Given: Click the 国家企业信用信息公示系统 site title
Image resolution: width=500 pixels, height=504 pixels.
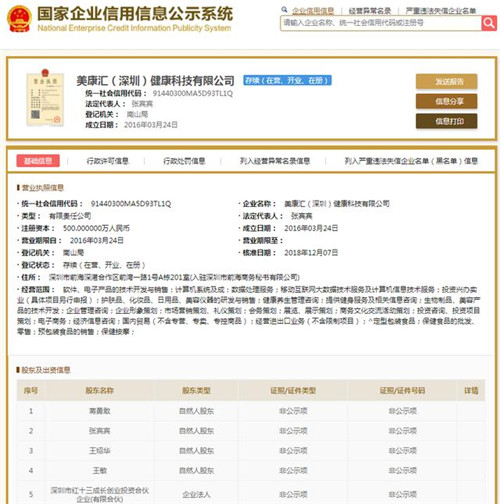Looking at the screenshot, I should coord(135,14).
